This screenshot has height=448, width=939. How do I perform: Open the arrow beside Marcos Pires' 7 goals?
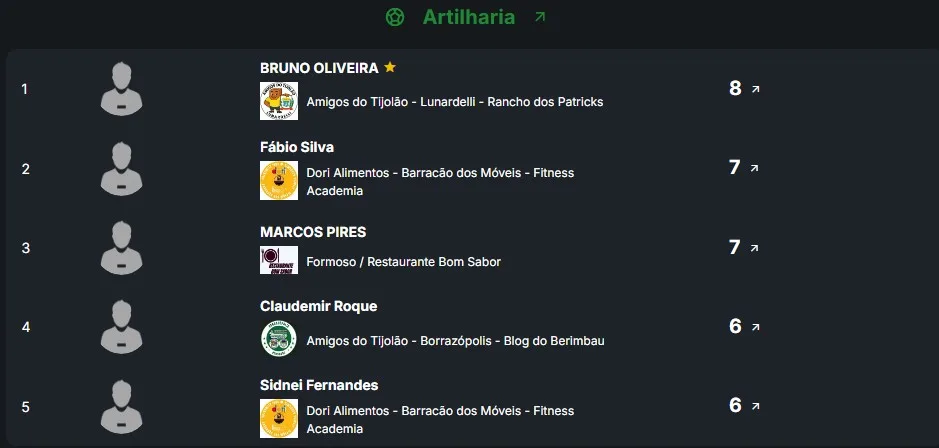click(755, 248)
